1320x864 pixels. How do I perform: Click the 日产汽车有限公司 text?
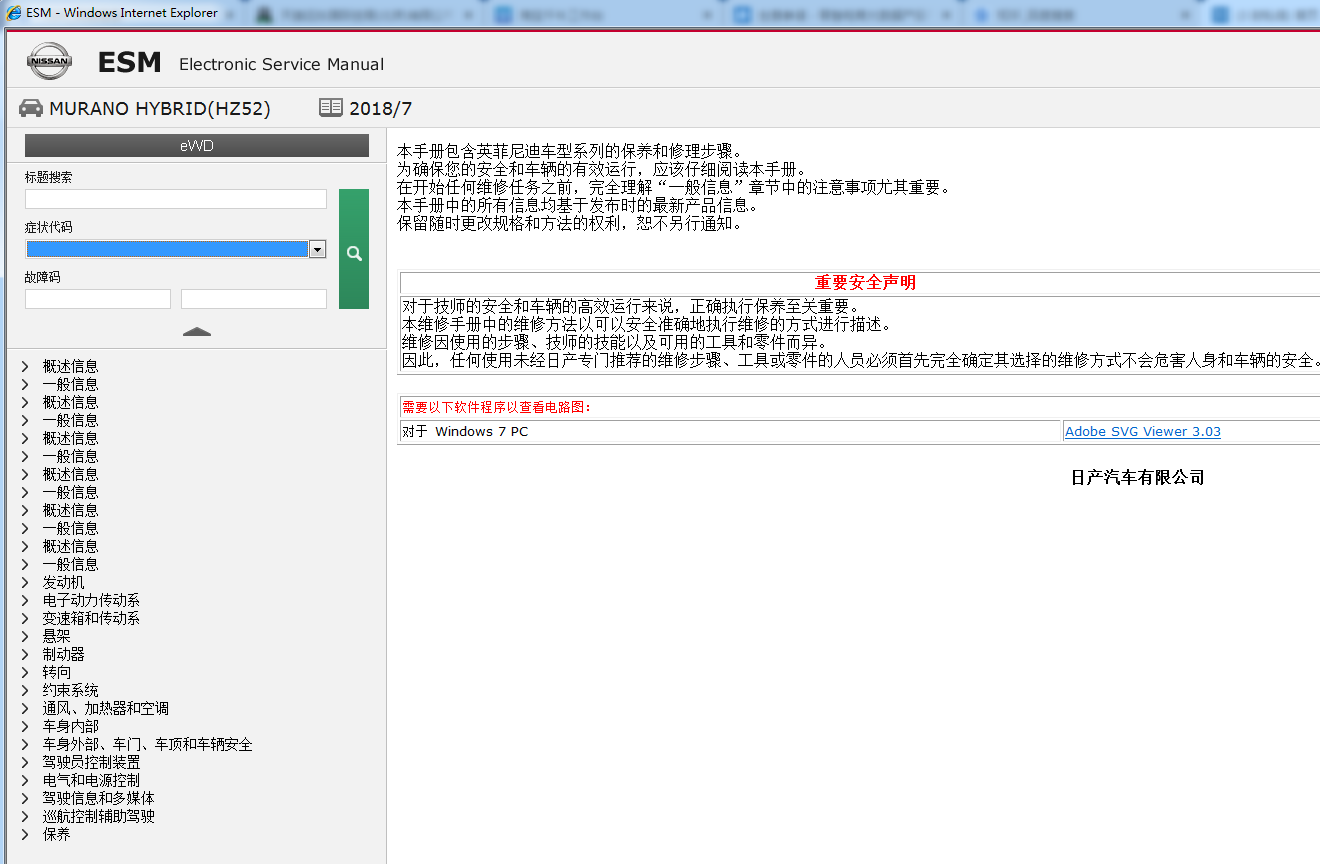tap(1138, 478)
